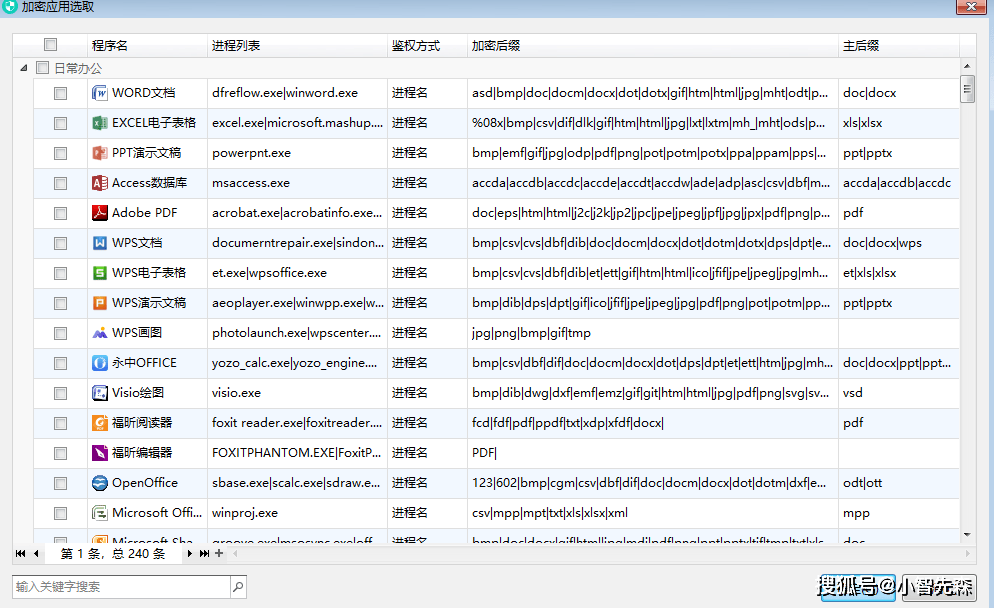Select the msaccess.exe process cell
The height and width of the screenshot is (608, 994).
[297, 183]
